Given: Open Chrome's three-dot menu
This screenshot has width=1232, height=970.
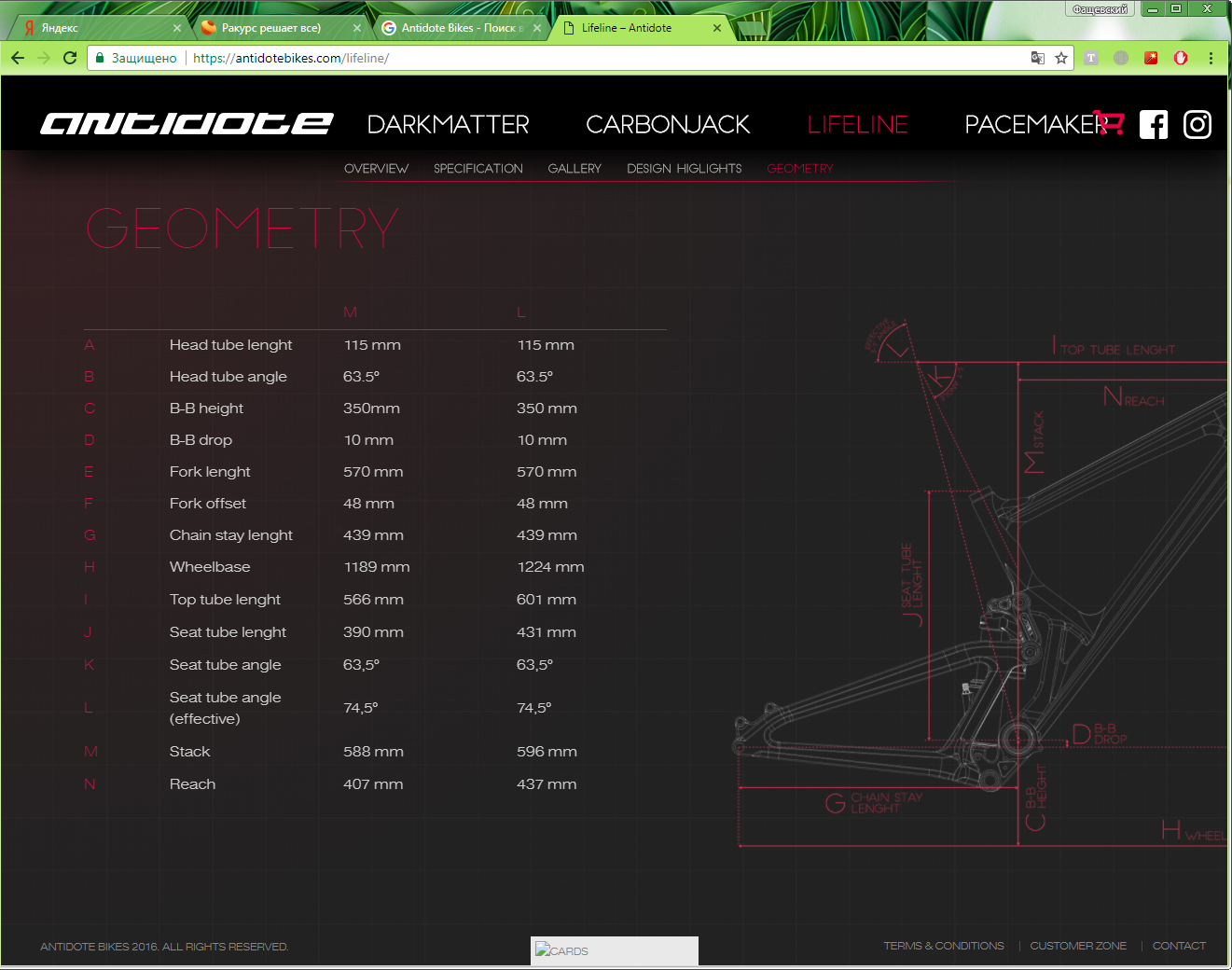Looking at the screenshot, I should coord(1211,58).
